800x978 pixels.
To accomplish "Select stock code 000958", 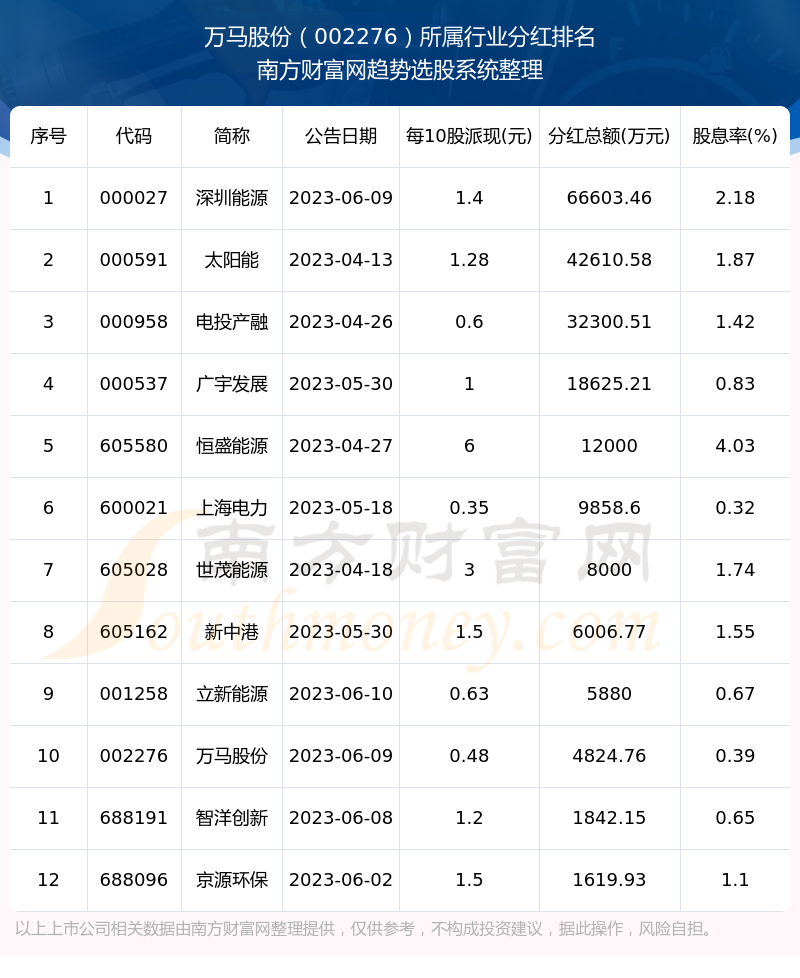I will pyautogui.click(x=134, y=322).
